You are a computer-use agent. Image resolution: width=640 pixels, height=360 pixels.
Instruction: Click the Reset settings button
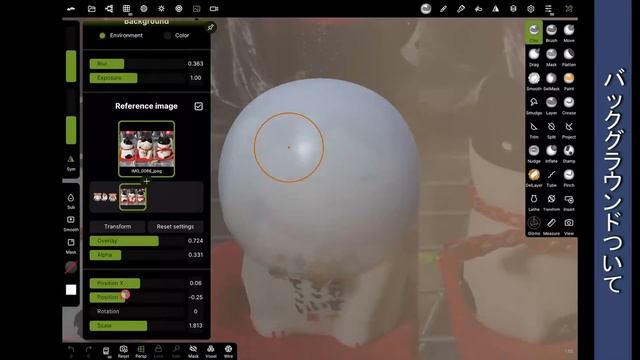[175, 227]
